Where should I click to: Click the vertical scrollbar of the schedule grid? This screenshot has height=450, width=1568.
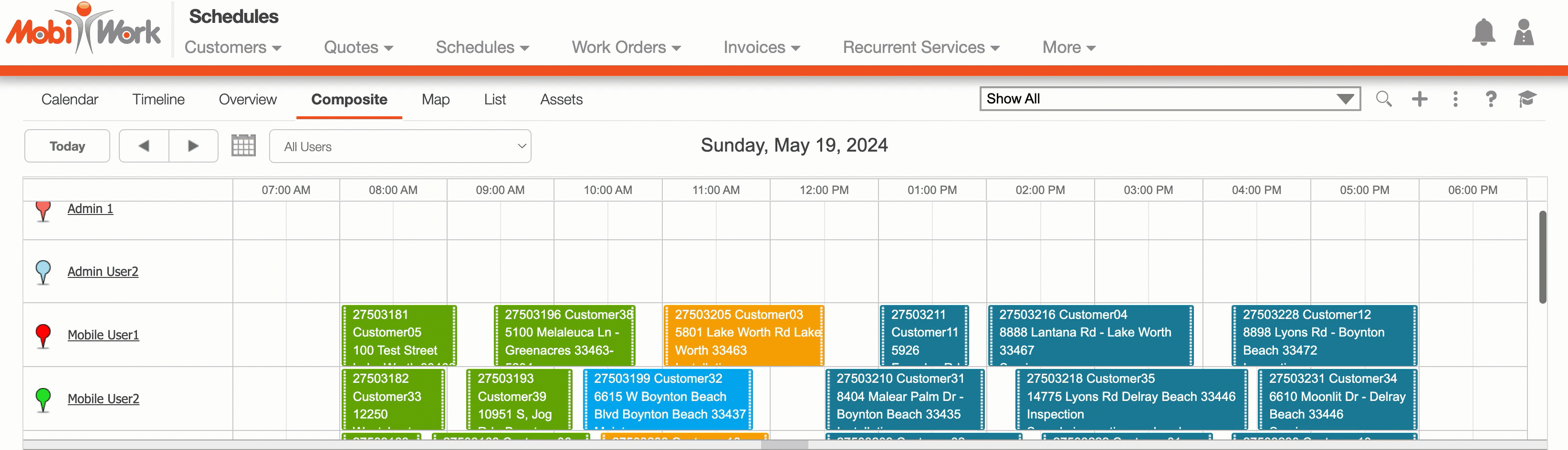click(x=1542, y=256)
